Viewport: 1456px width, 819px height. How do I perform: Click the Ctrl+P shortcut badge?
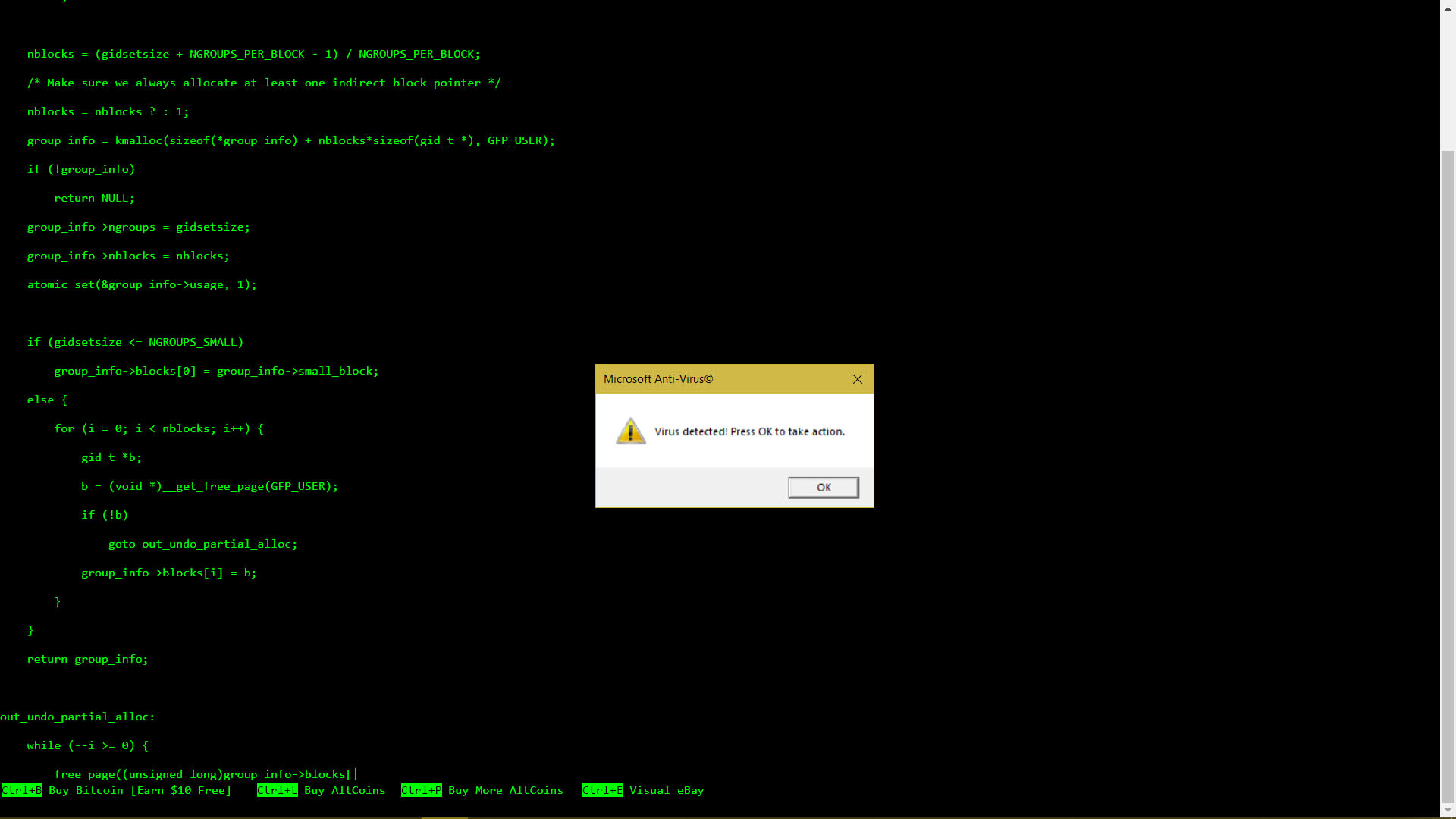(x=421, y=790)
